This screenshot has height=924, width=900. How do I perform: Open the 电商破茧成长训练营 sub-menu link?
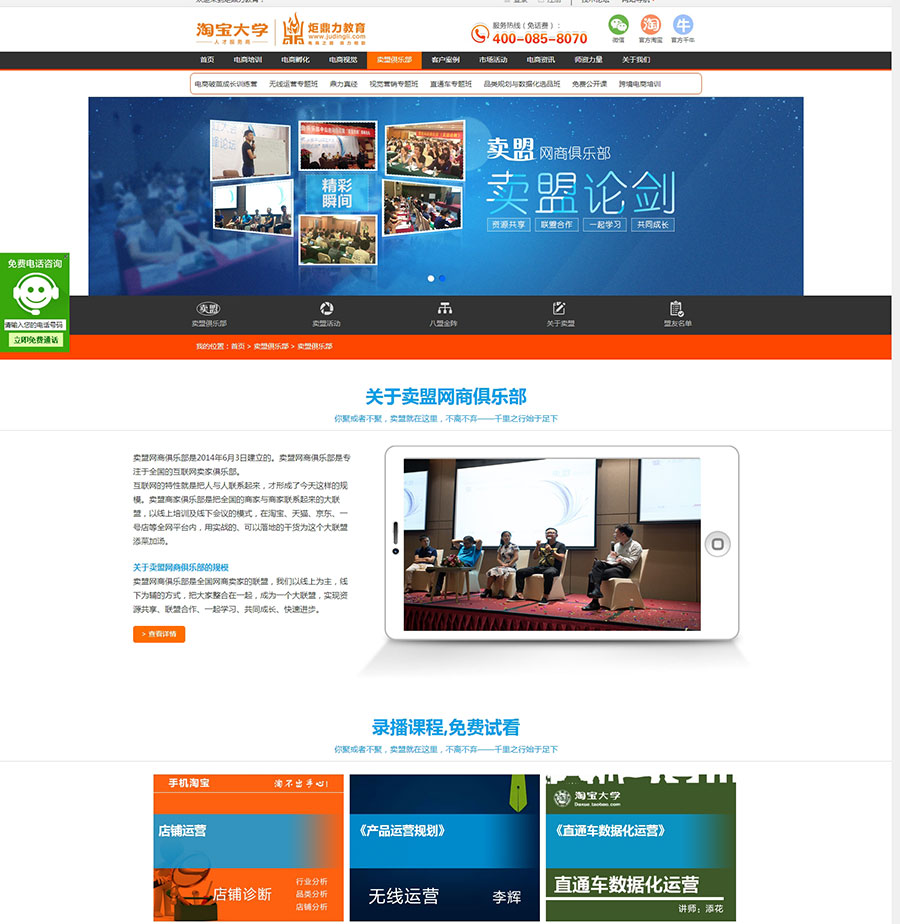[x=226, y=84]
